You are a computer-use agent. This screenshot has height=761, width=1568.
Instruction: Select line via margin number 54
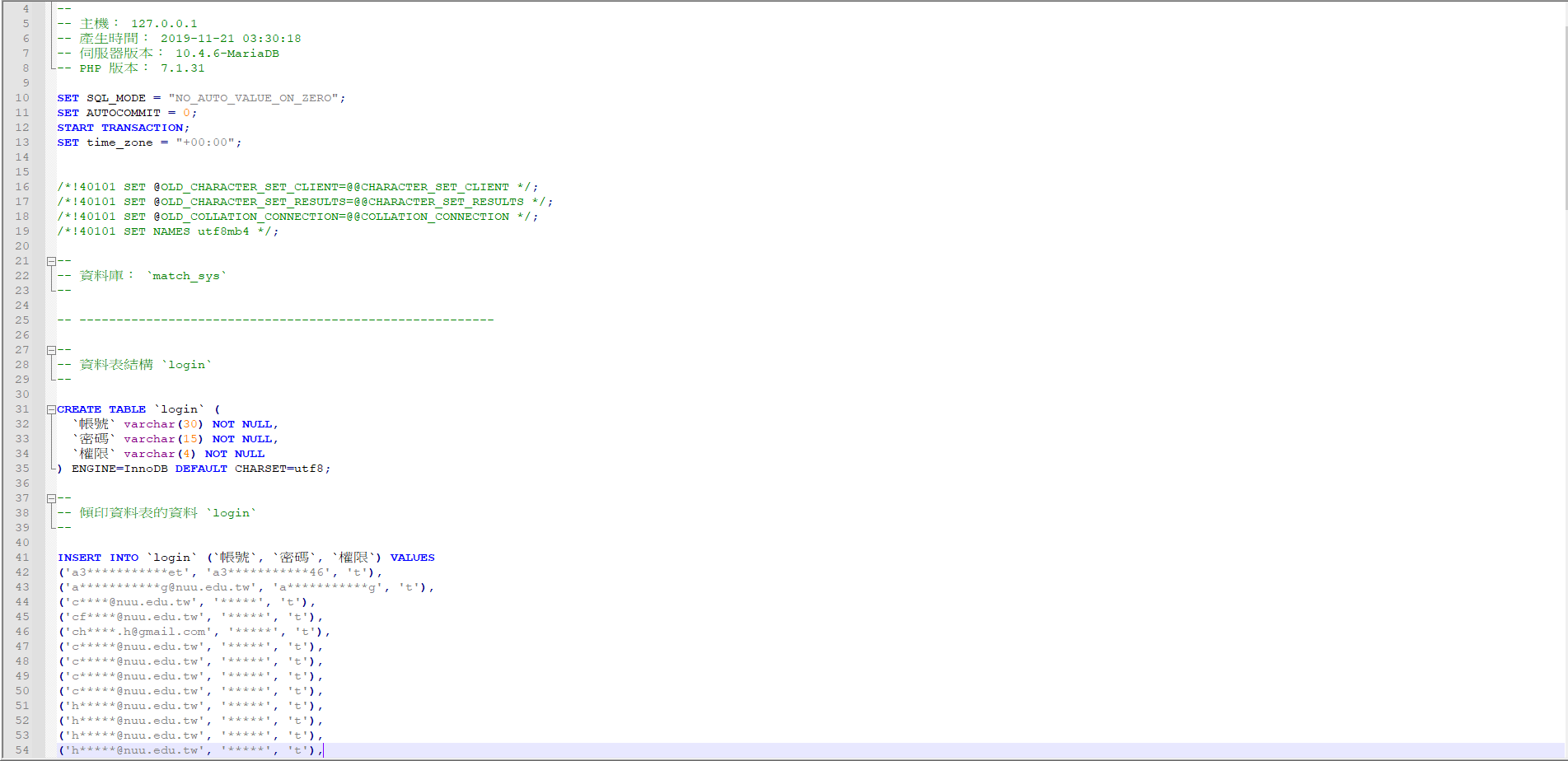[22, 750]
